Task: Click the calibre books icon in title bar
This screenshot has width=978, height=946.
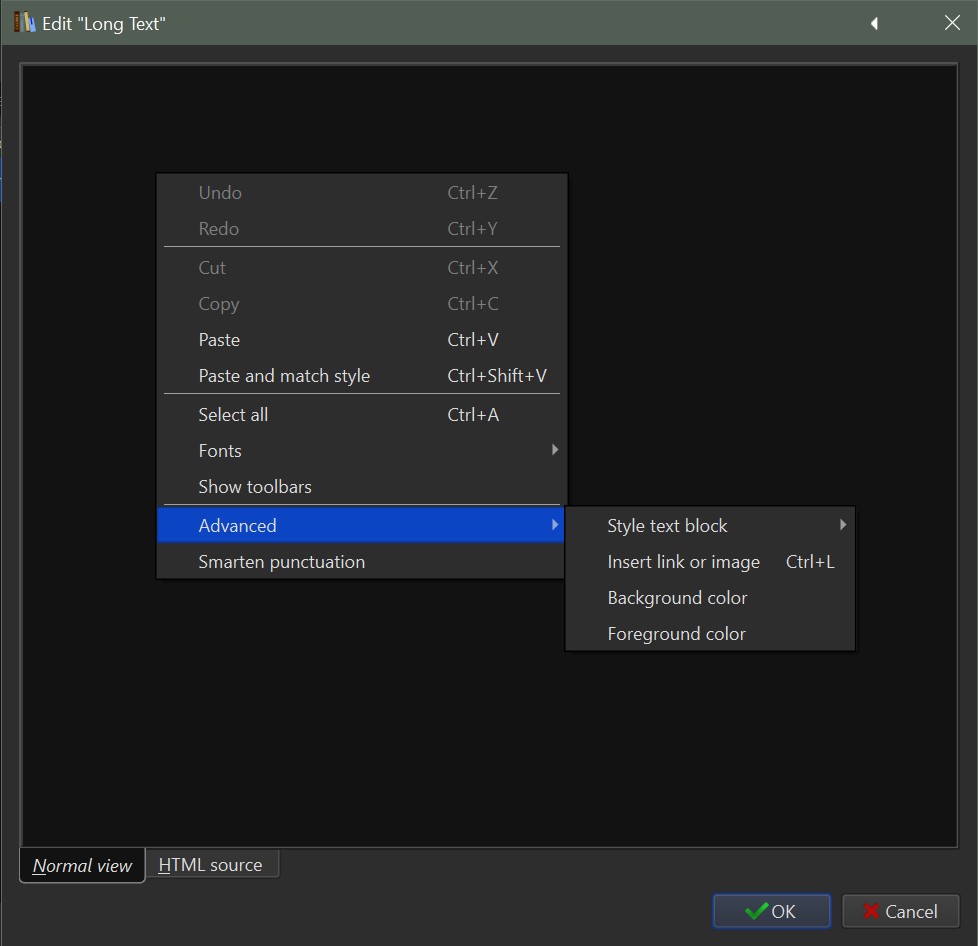Action: click(x=24, y=22)
